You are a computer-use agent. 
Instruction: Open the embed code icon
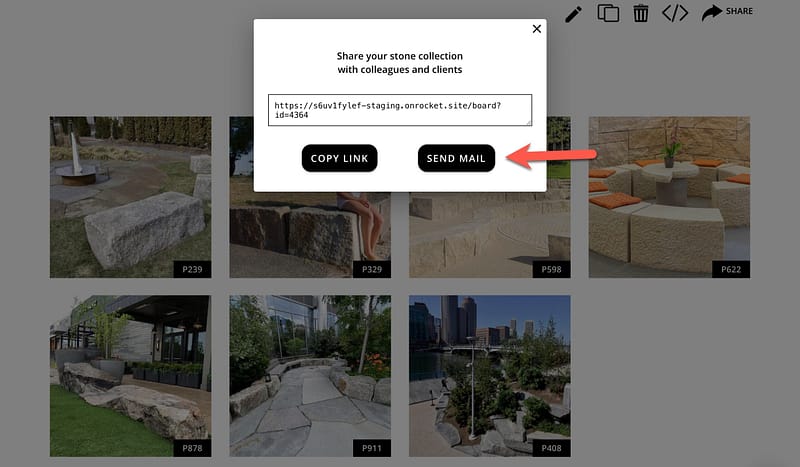675,13
